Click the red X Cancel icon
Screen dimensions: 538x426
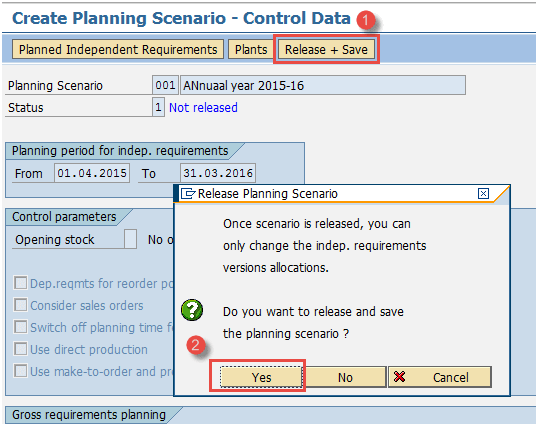coord(399,377)
